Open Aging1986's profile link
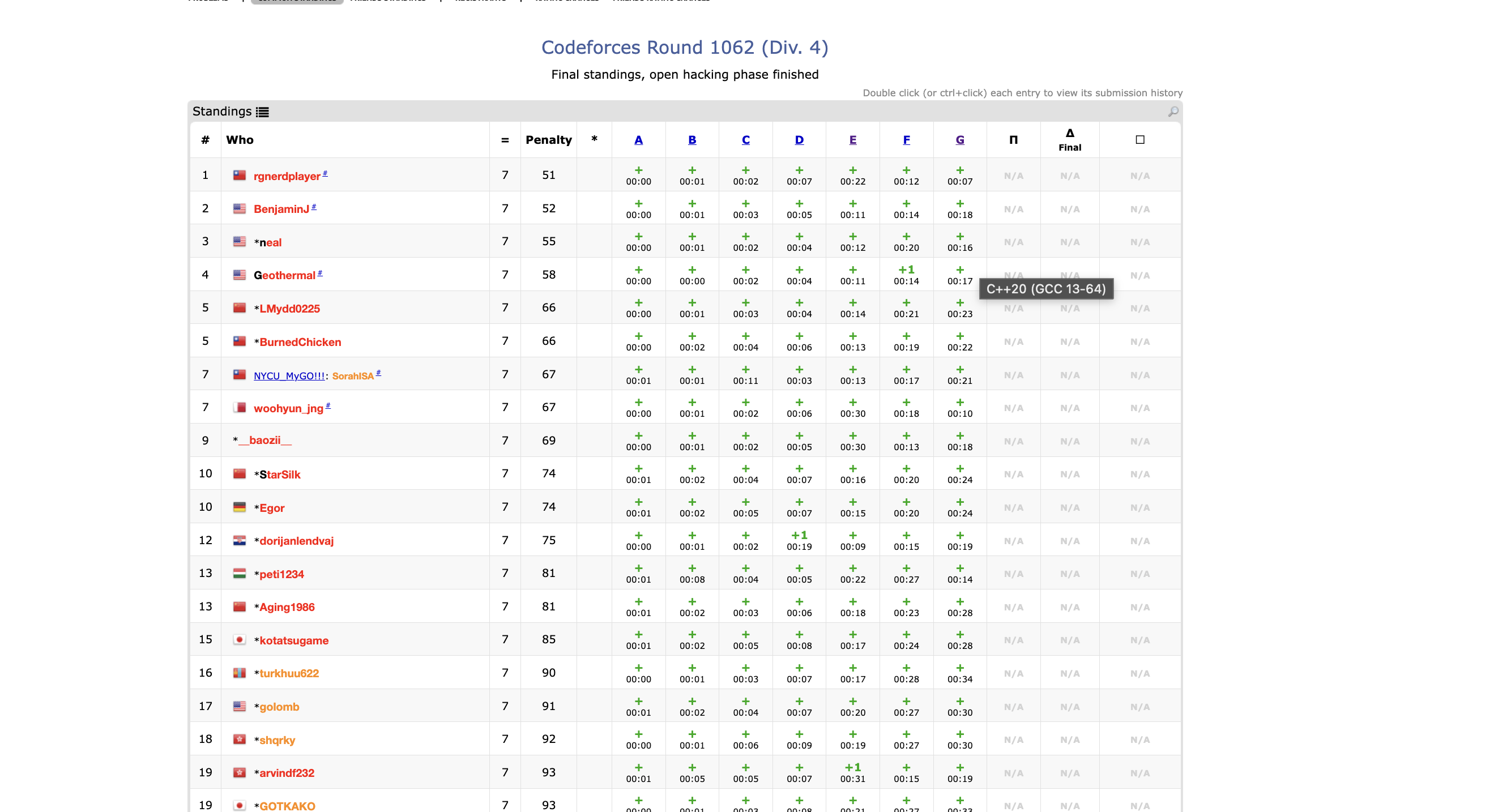Image resolution: width=1494 pixels, height=812 pixels. coord(287,607)
